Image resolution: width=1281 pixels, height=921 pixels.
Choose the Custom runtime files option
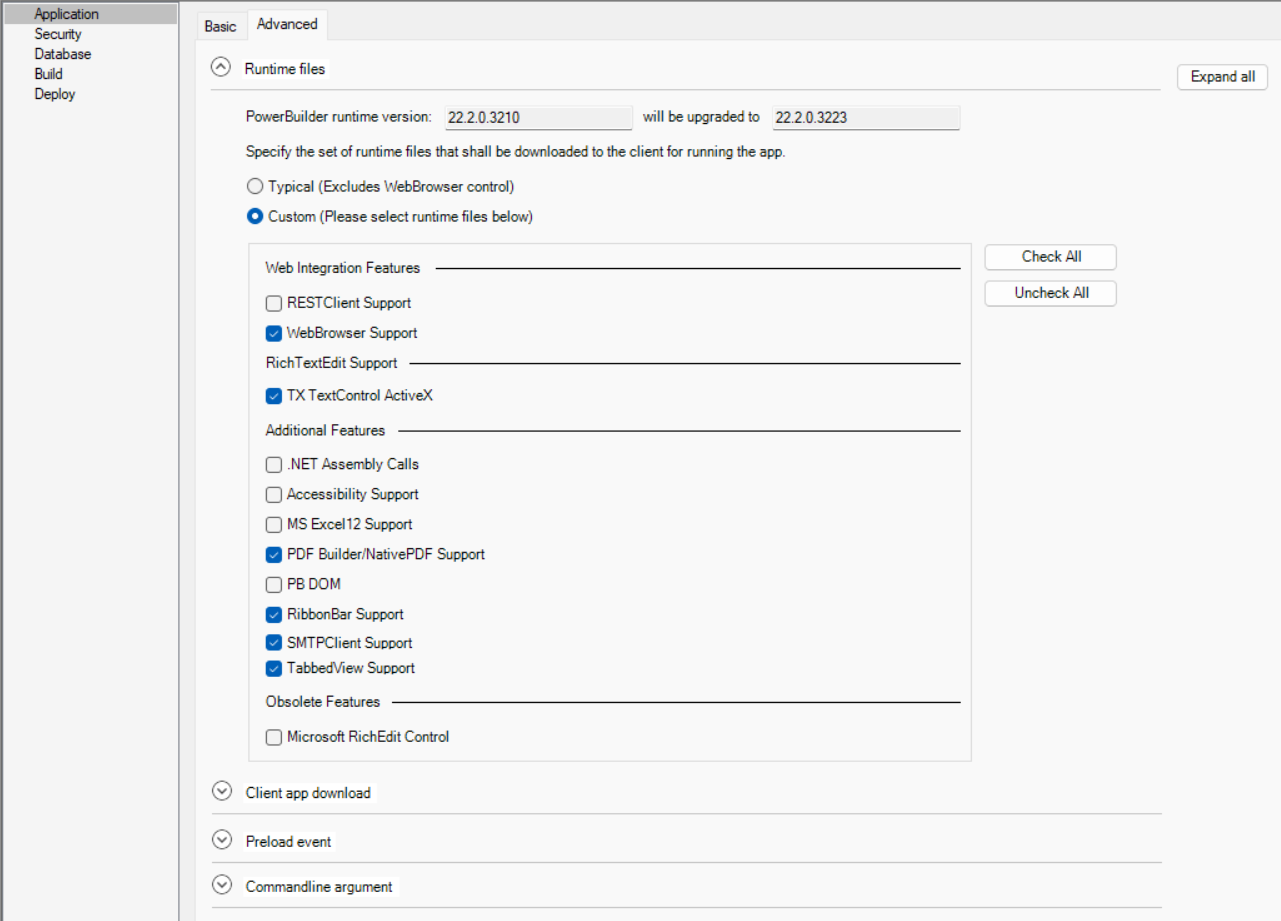(x=255, y=216)
